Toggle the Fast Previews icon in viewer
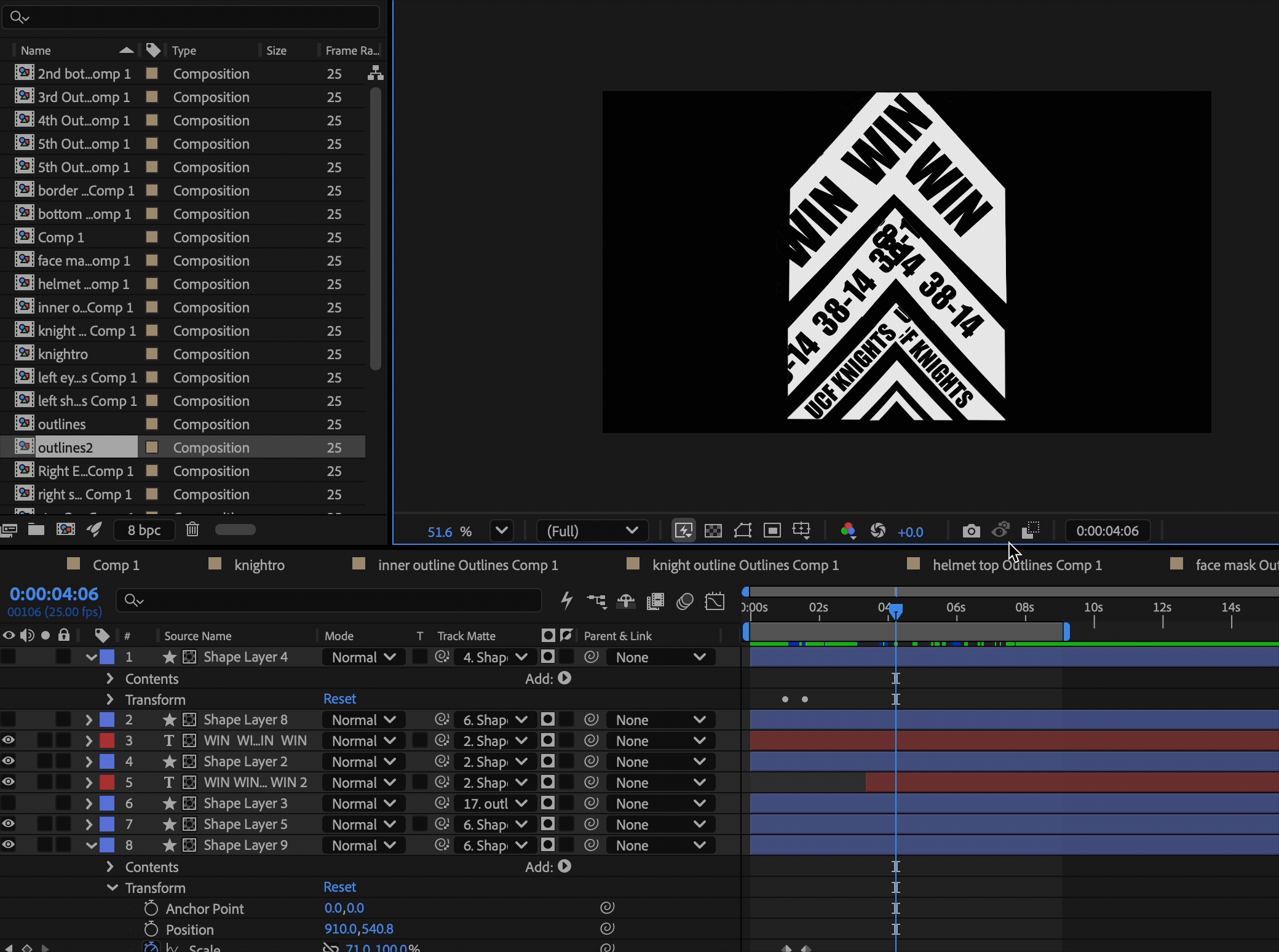The height and width of the screenshot is (952, 1279). coord(684,531)
